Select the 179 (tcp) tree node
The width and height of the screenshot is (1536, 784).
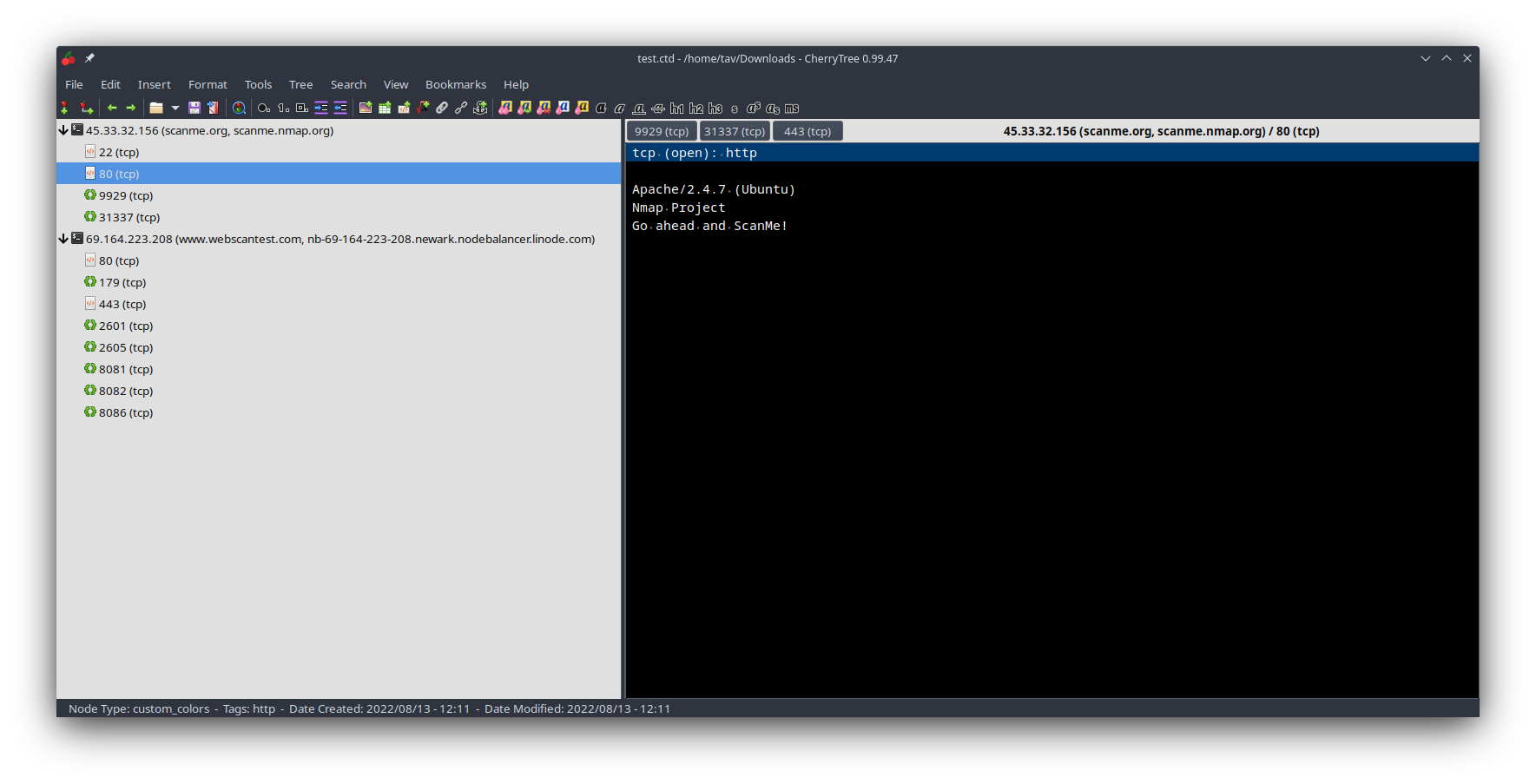[339, 282]
